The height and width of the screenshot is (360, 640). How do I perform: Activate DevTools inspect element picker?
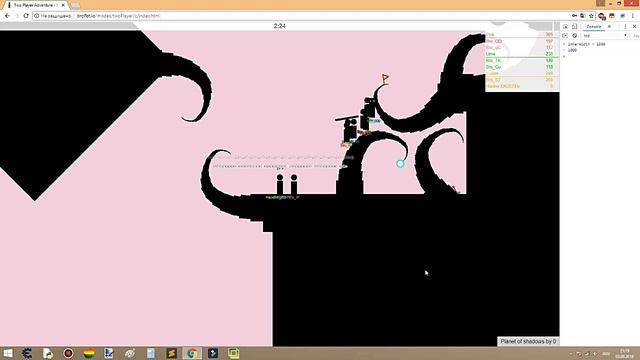565,27
